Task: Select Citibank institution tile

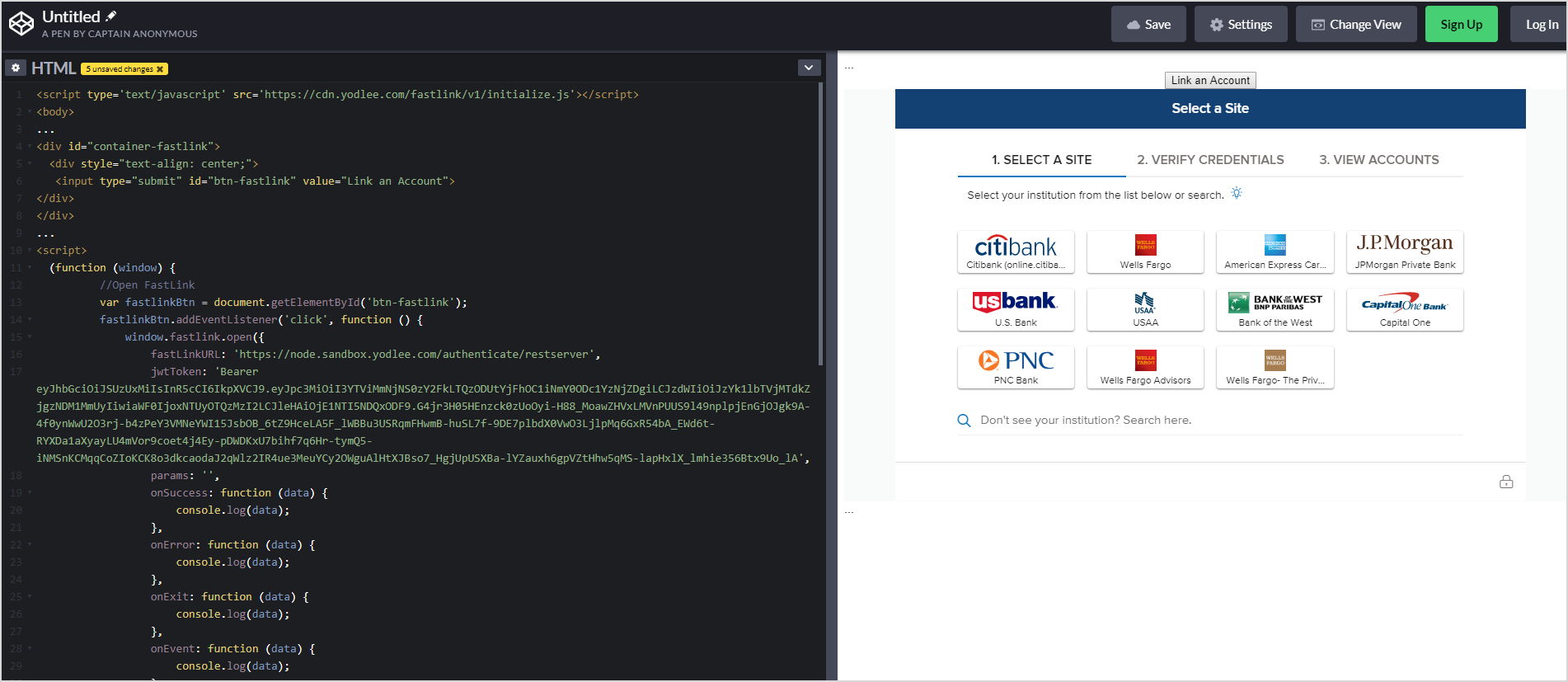Action: click(x=1016, y=252)
